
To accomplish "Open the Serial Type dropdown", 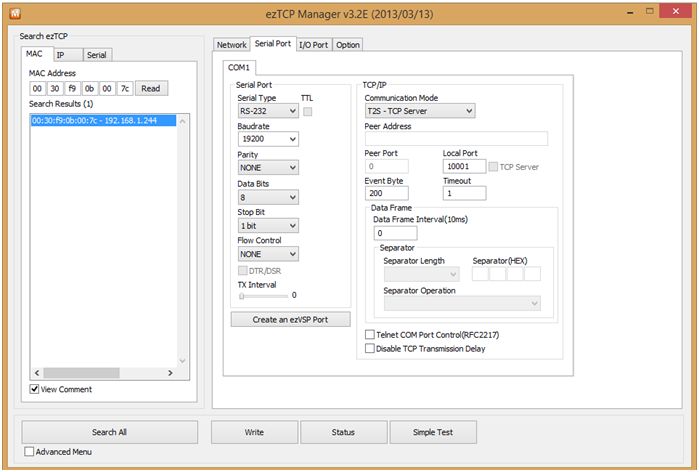I will (268, 111).
